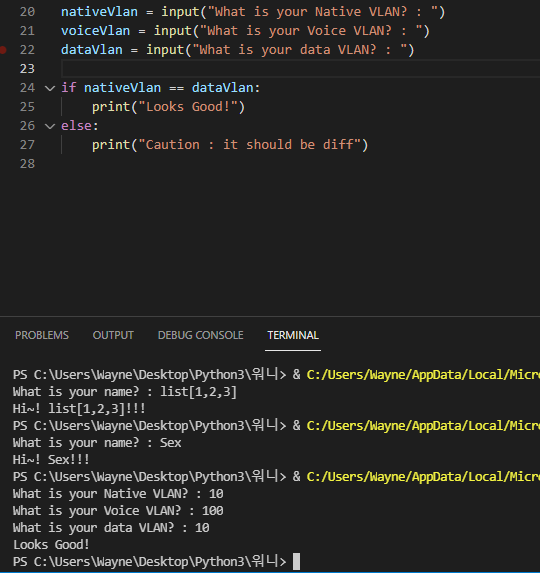Focus the terminal cursor at last prompt
This screenshot has width=540, height=573.
click(296, 561)
